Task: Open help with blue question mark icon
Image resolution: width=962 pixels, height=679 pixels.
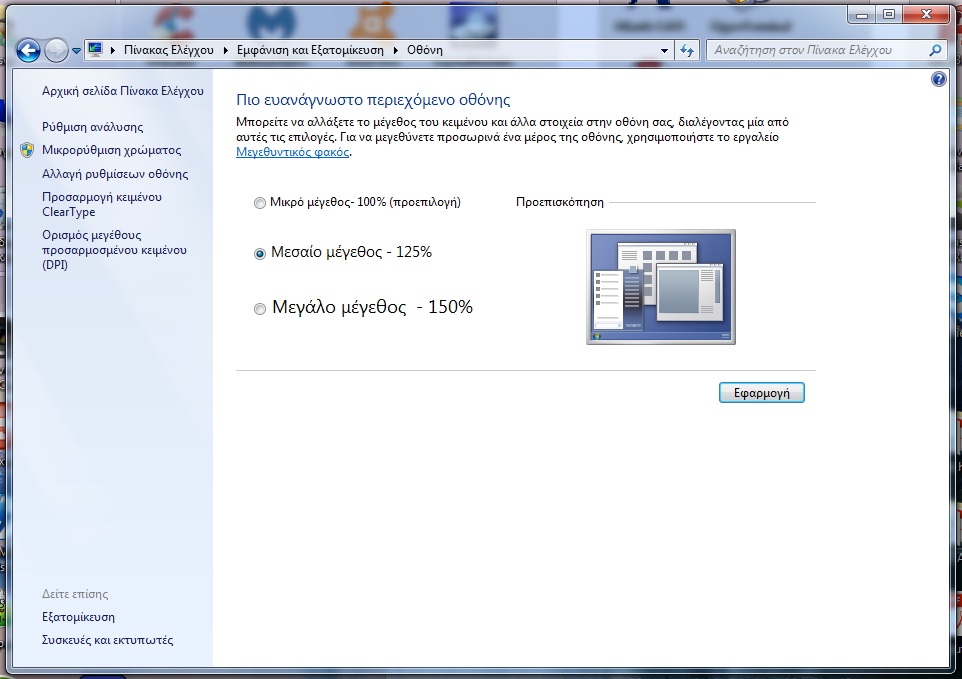Action: pyautogui.click(x=939, y=79)
